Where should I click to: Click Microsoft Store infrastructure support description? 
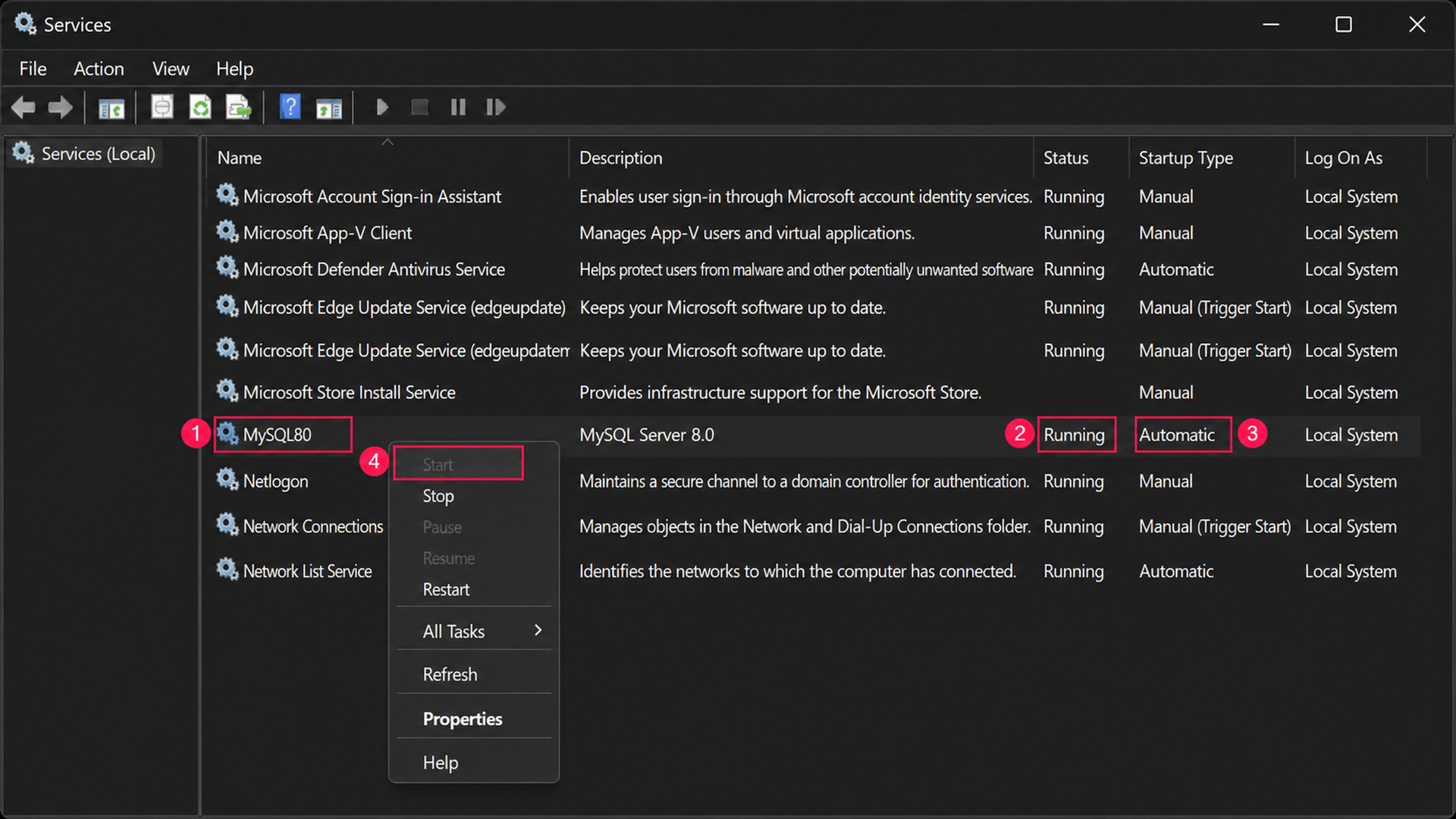click(780, 392)
